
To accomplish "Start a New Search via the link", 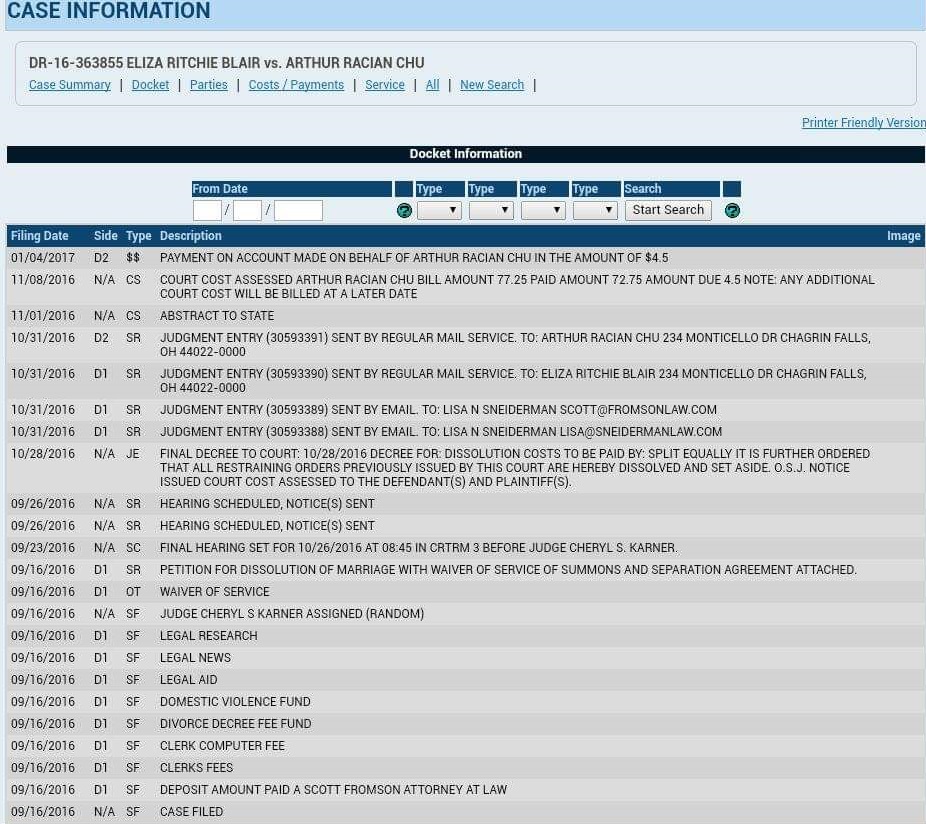I will pos(492,85).
